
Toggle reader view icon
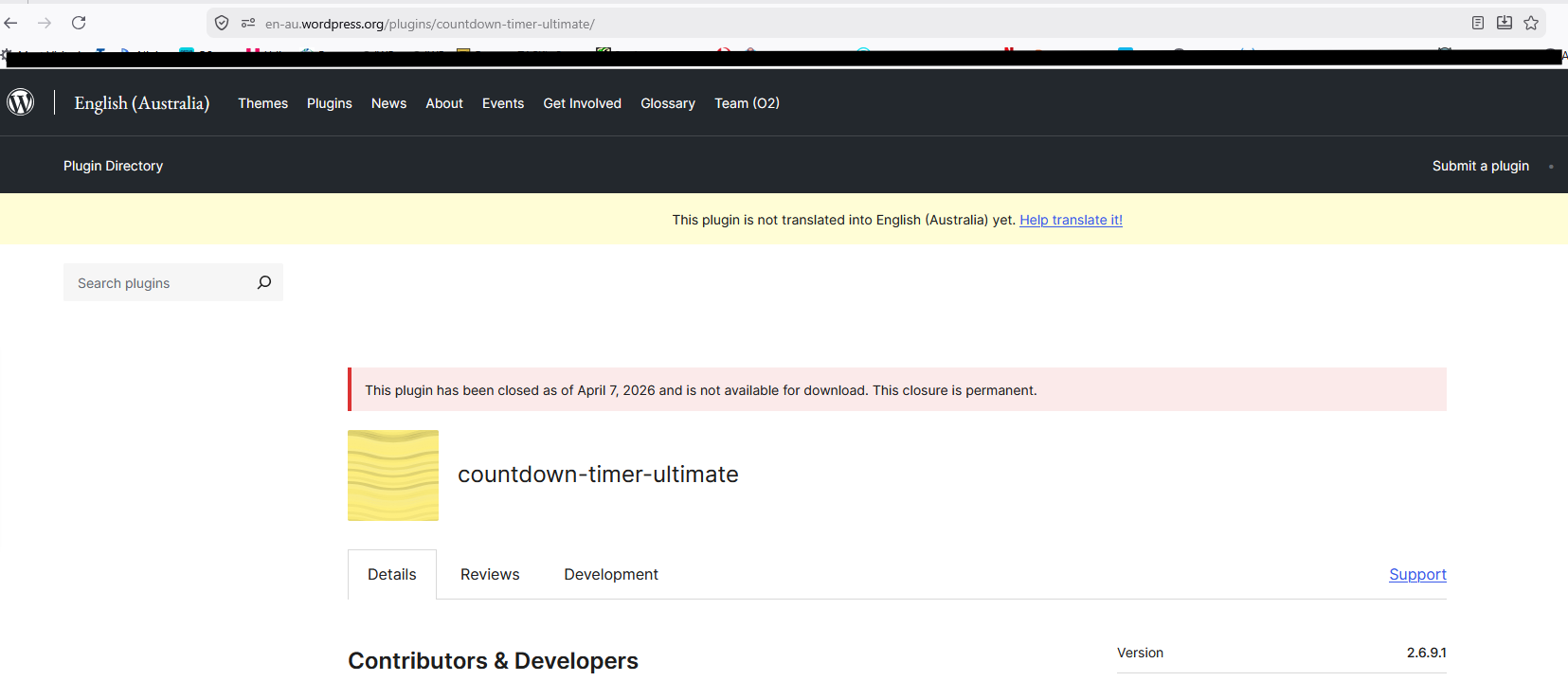coord(1477,23)
